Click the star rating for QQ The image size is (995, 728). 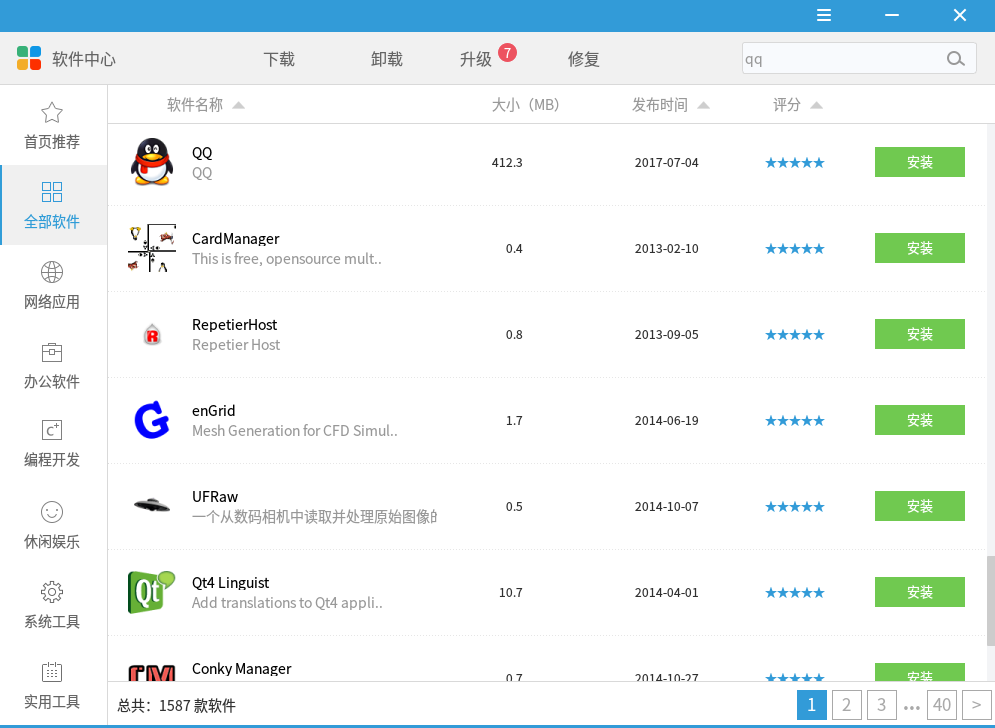(x=794, y=163)
